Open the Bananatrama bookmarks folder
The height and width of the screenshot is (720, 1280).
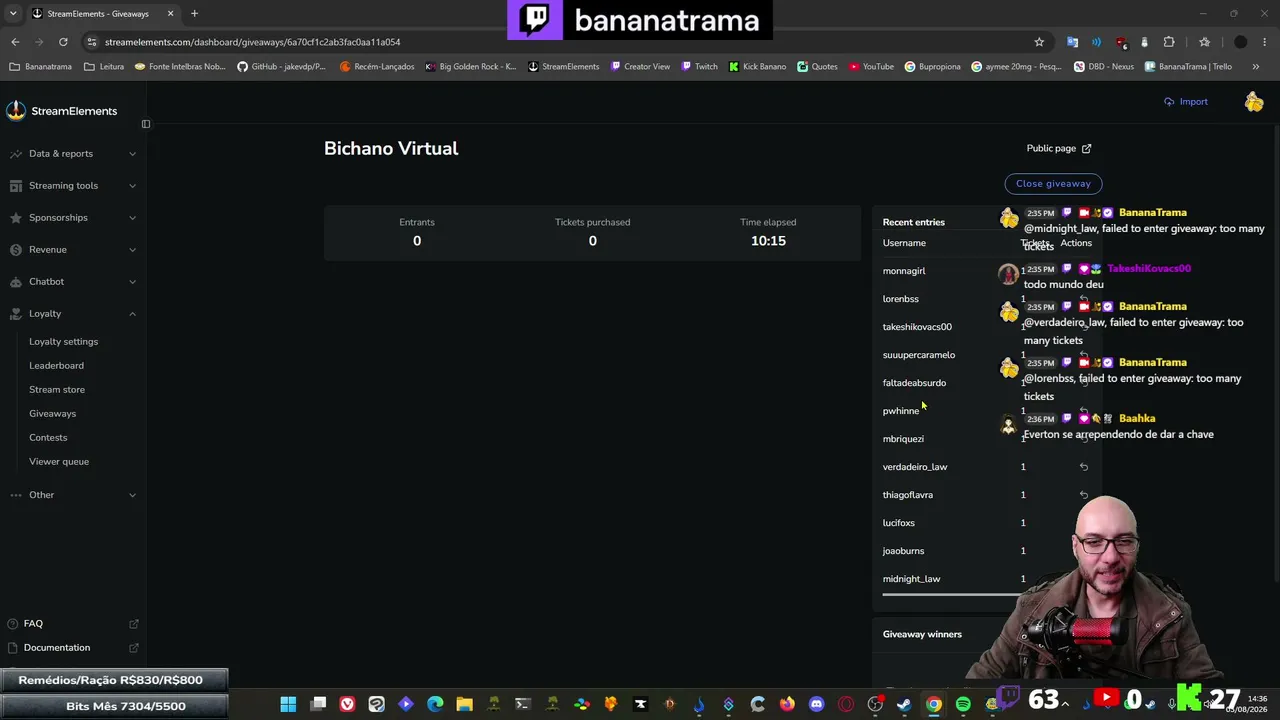pyautogui.click(x=40, y=67)
